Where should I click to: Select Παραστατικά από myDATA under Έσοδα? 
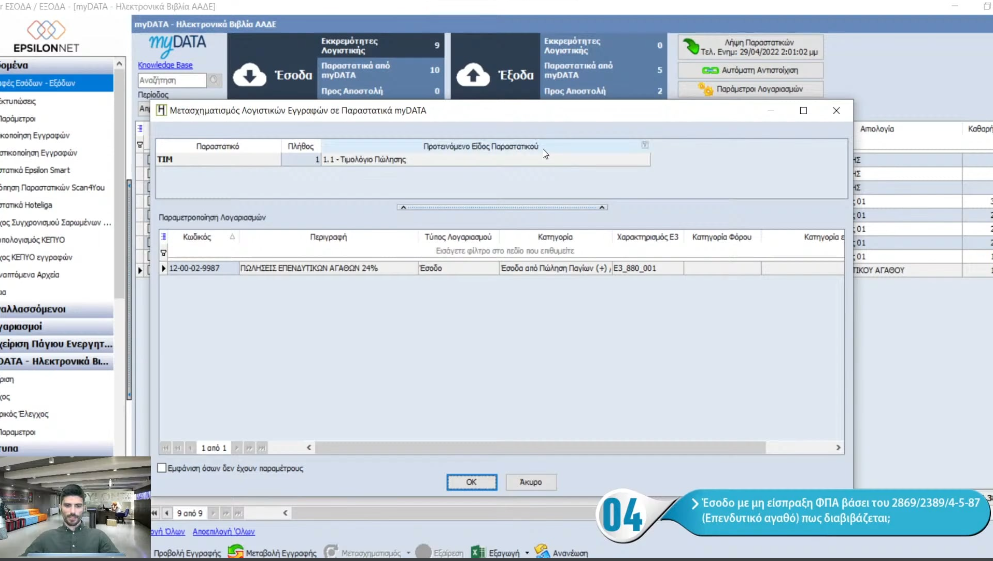[380, 70]
